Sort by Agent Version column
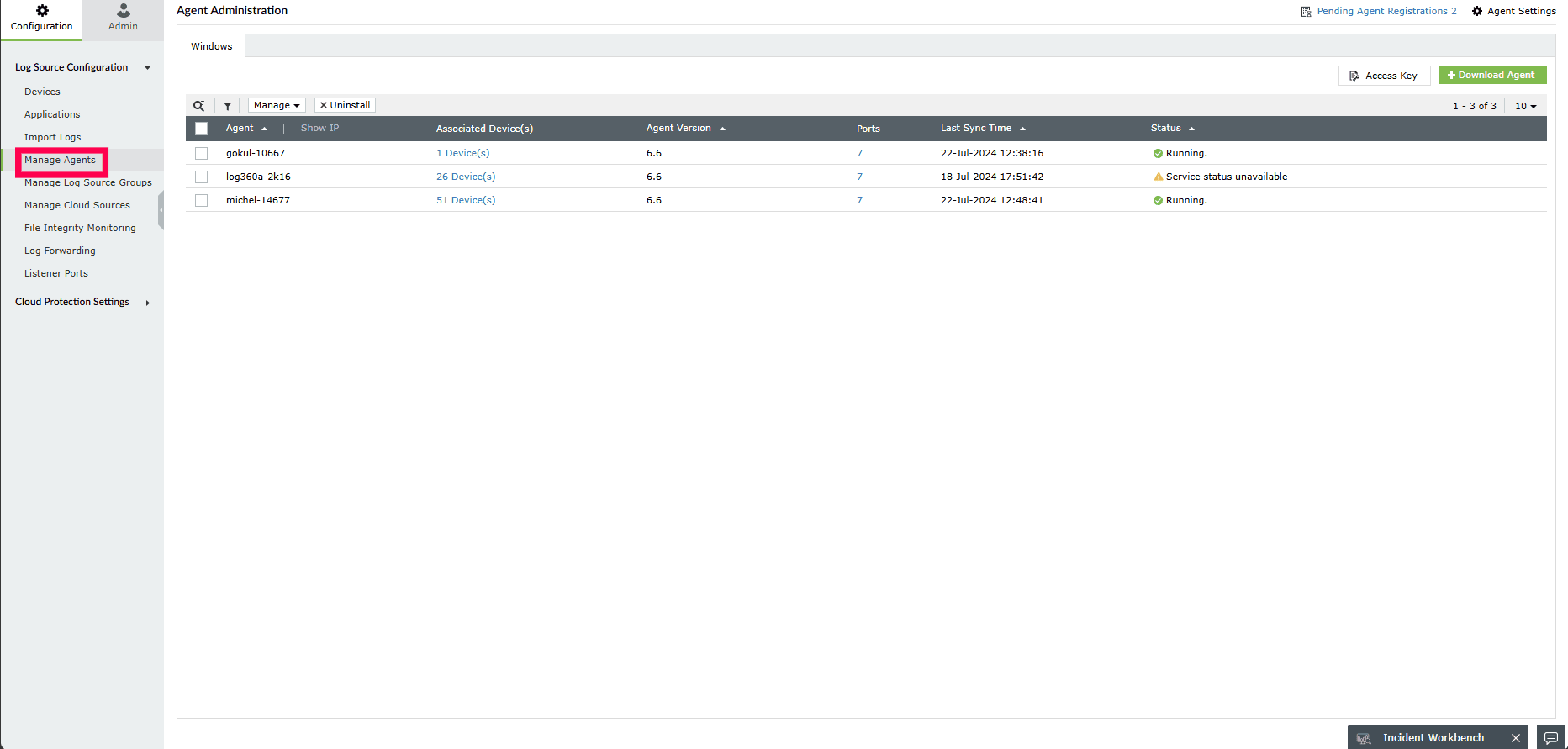The height and width of the screenshot is (749, 1568). (685, 128)
